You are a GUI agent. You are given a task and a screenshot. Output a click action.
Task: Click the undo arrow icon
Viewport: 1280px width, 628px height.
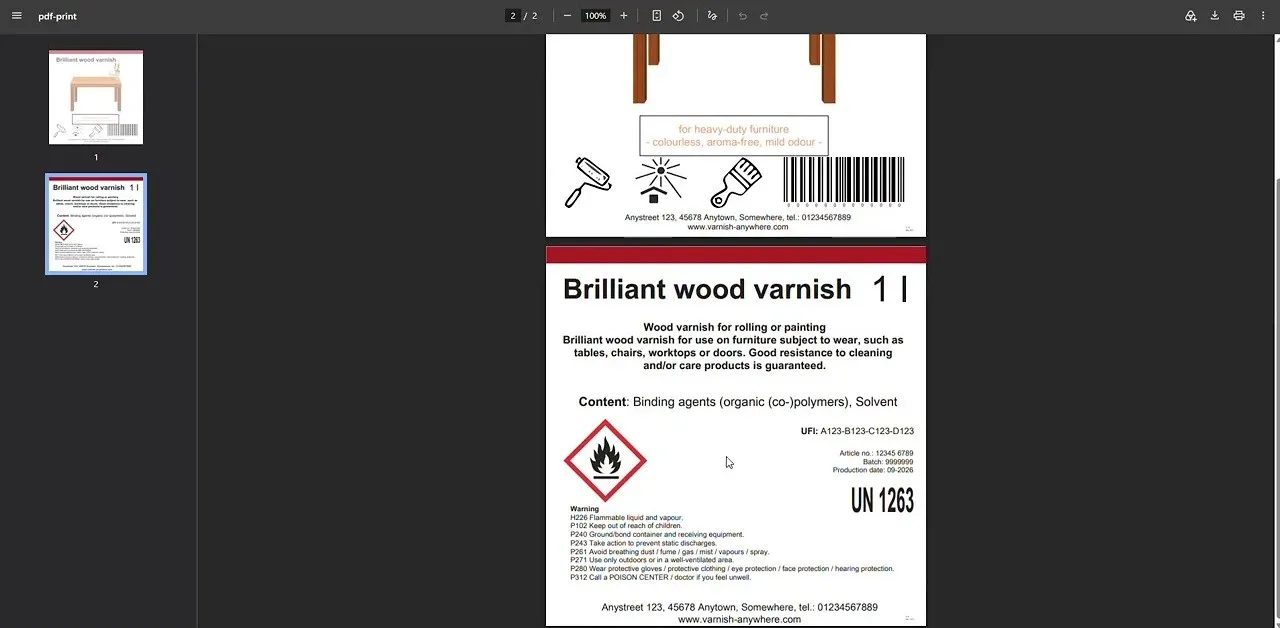[742, 16]
